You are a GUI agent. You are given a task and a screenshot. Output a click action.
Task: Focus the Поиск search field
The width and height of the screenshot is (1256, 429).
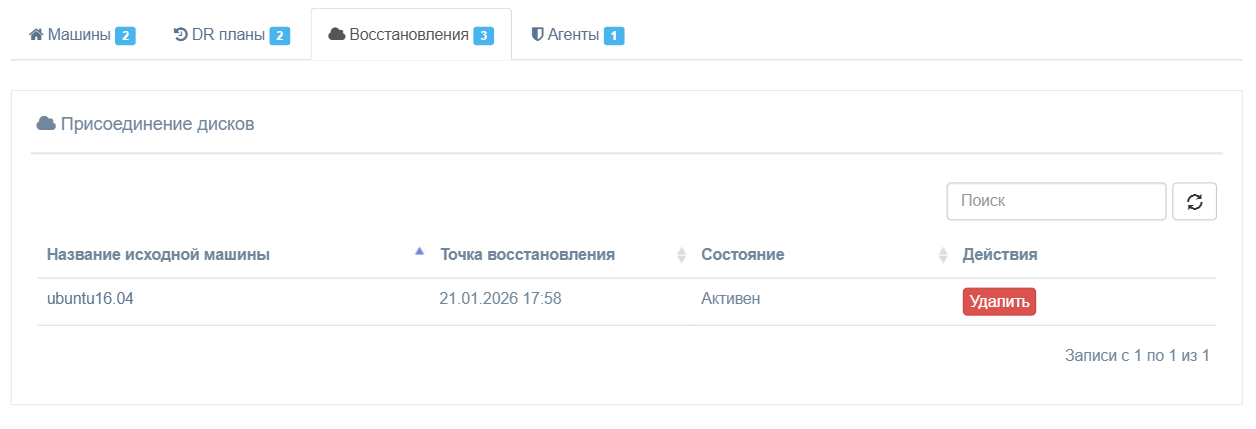pos(1056,201)
